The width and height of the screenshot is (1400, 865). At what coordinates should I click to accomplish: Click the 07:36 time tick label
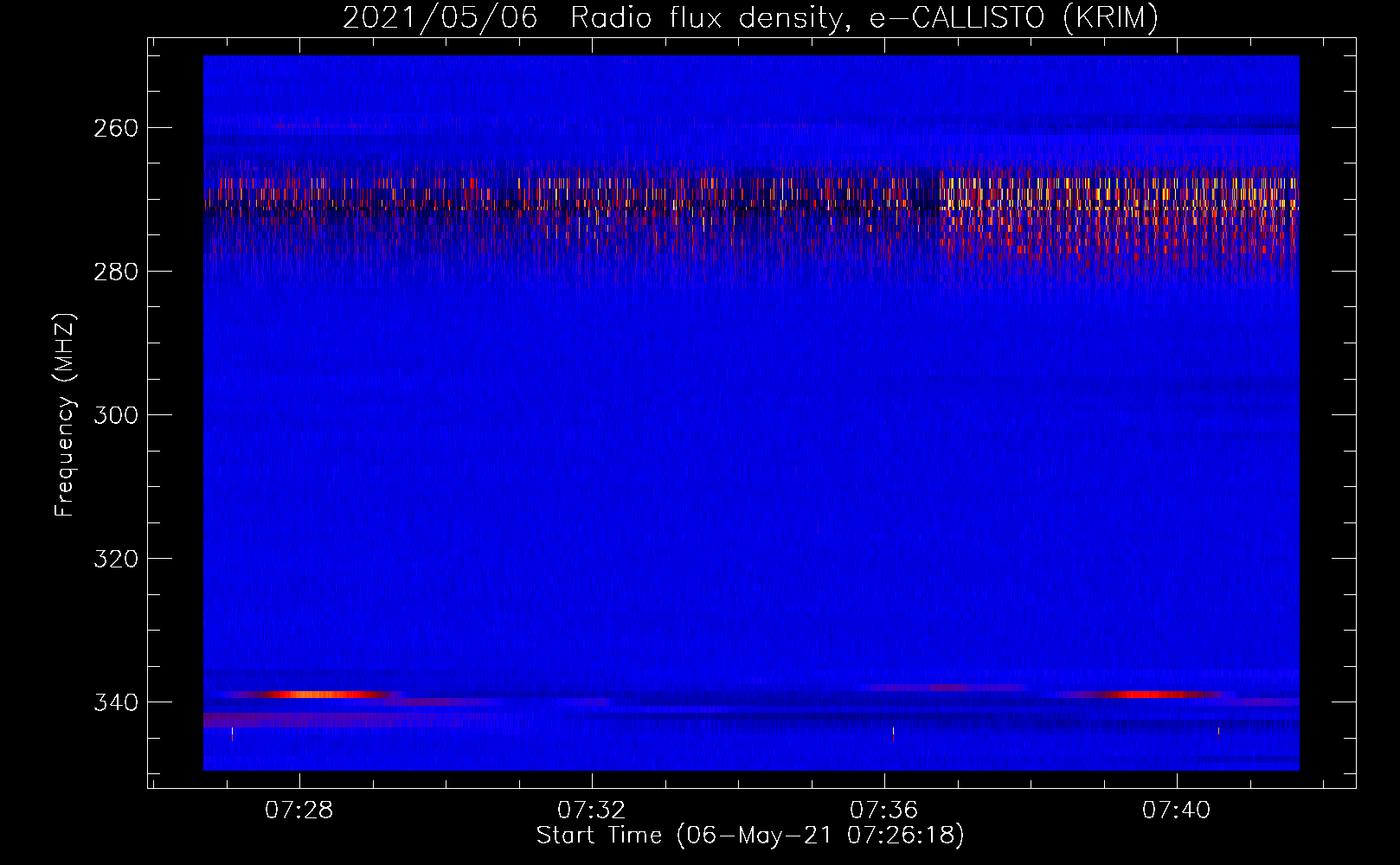point(884,811)
